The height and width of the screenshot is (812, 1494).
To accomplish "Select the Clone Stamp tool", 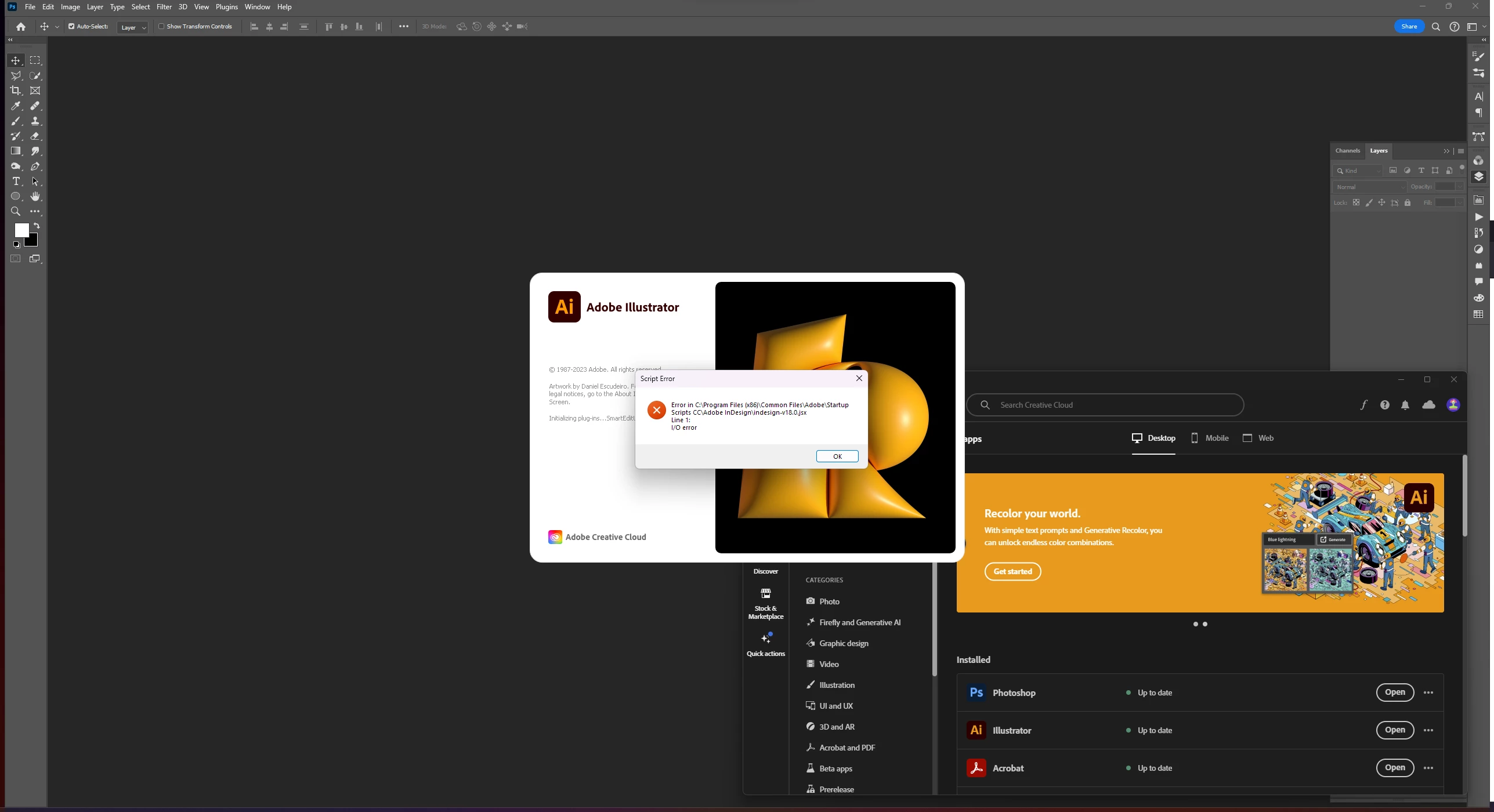I will 35,121.
